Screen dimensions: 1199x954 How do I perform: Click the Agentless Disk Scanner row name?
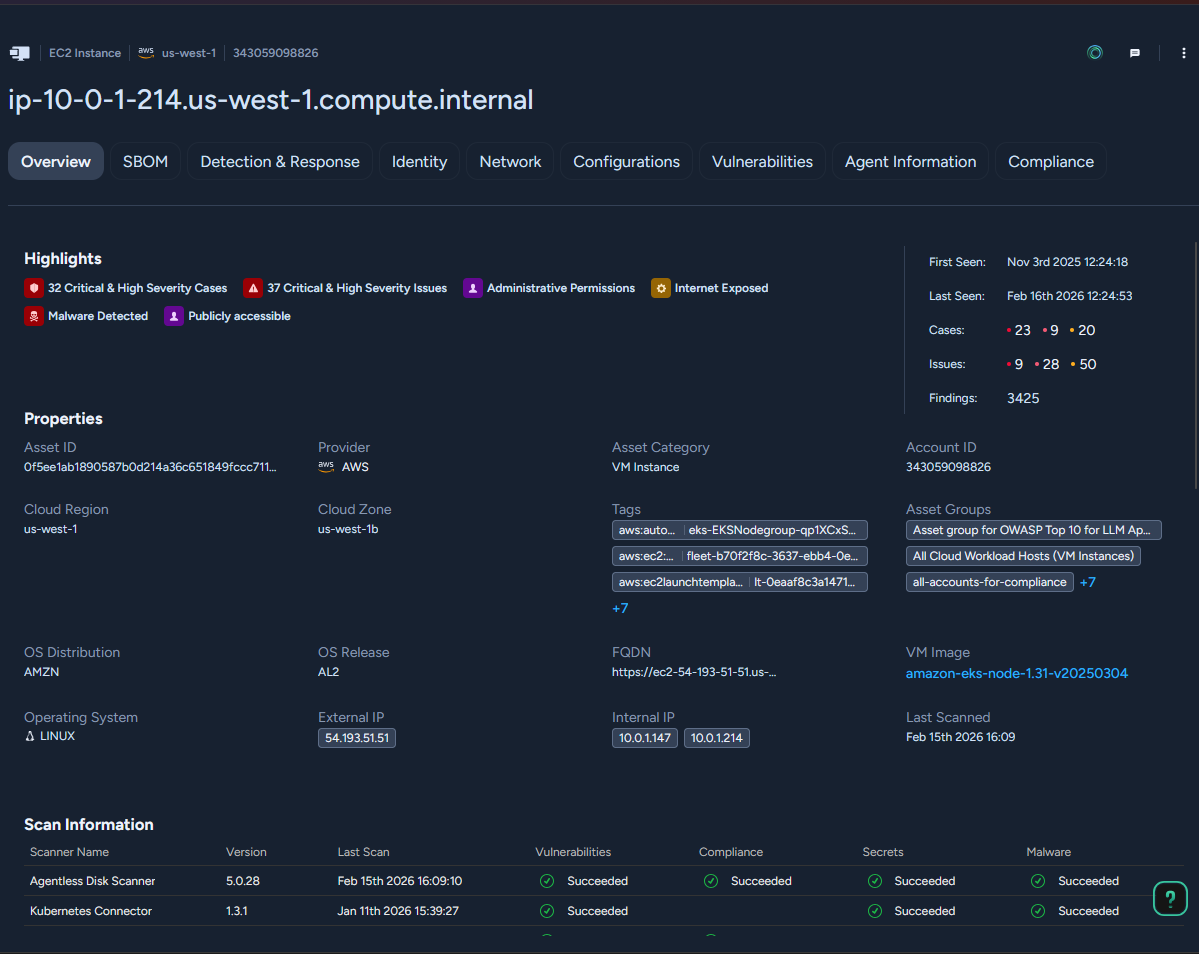tap(93, 881)
